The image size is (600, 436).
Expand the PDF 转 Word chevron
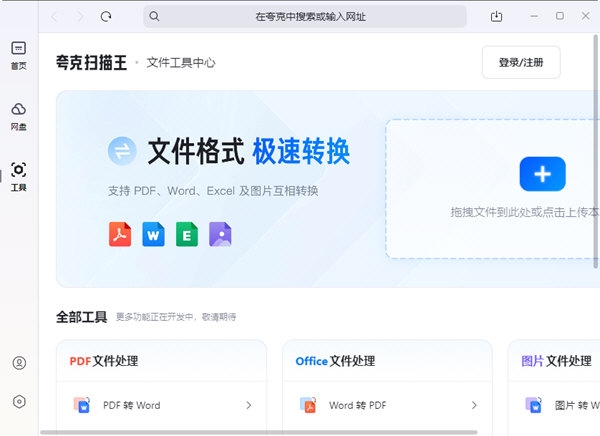(x=249, y=405)
